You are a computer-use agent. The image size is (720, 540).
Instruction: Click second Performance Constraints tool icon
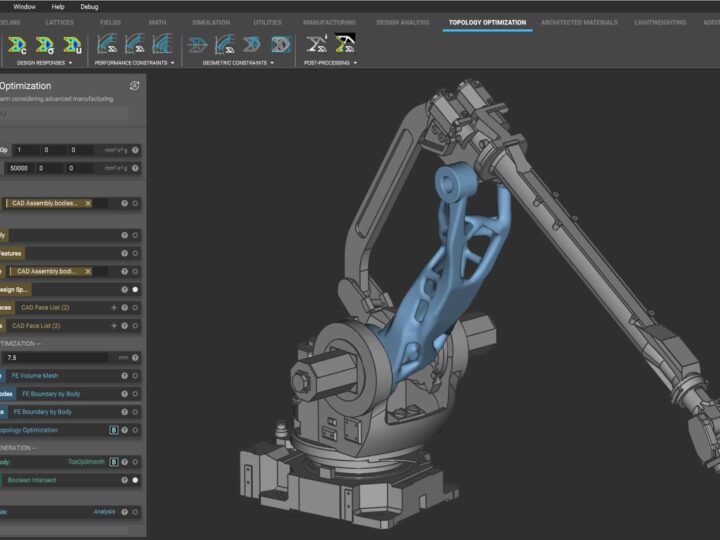[x=135, y=45]
